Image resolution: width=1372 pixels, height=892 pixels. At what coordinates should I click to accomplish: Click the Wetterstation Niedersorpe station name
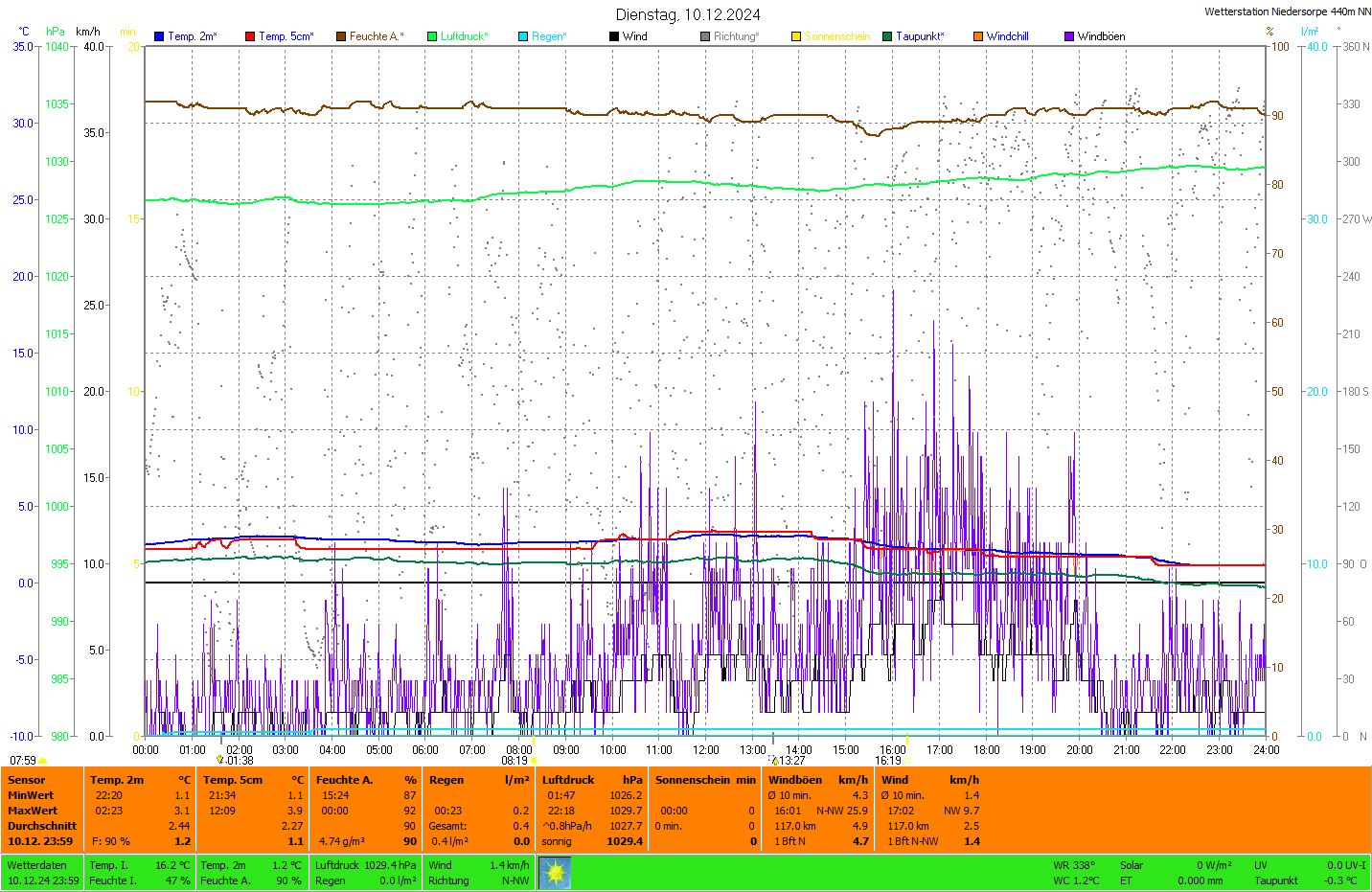1287,11
